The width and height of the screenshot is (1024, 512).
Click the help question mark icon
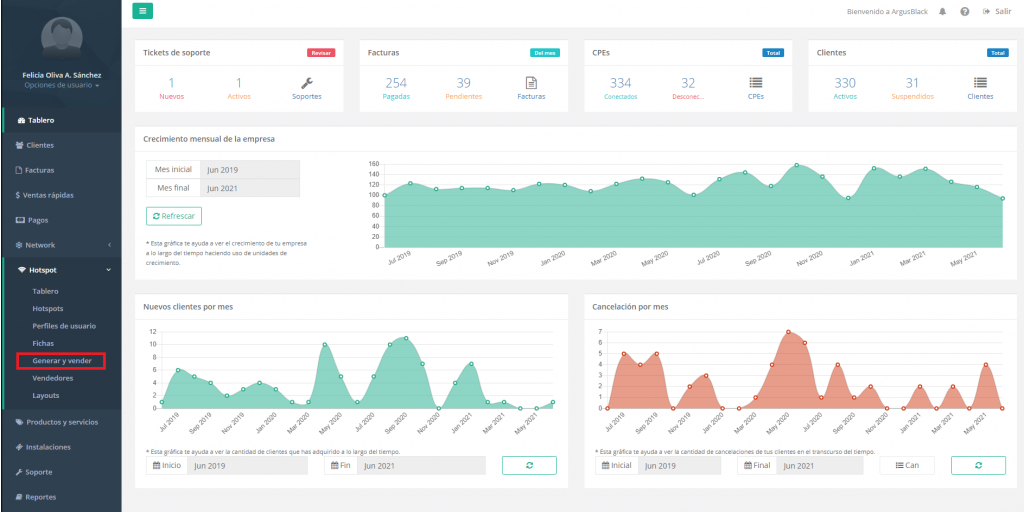click(x=964, y=11)
